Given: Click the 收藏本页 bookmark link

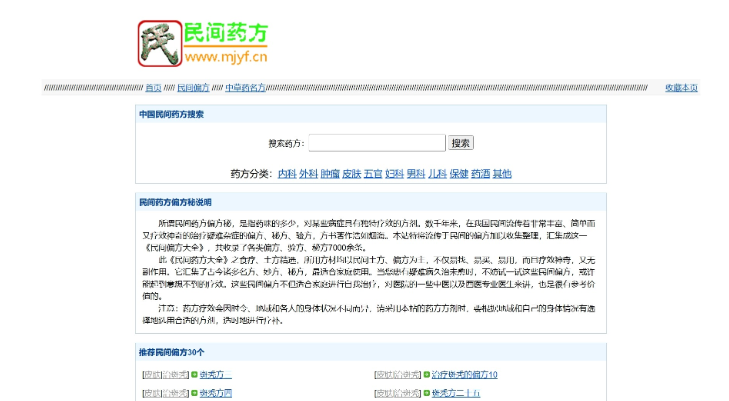Looking at the screenshot, I should [x=681, y=88].
